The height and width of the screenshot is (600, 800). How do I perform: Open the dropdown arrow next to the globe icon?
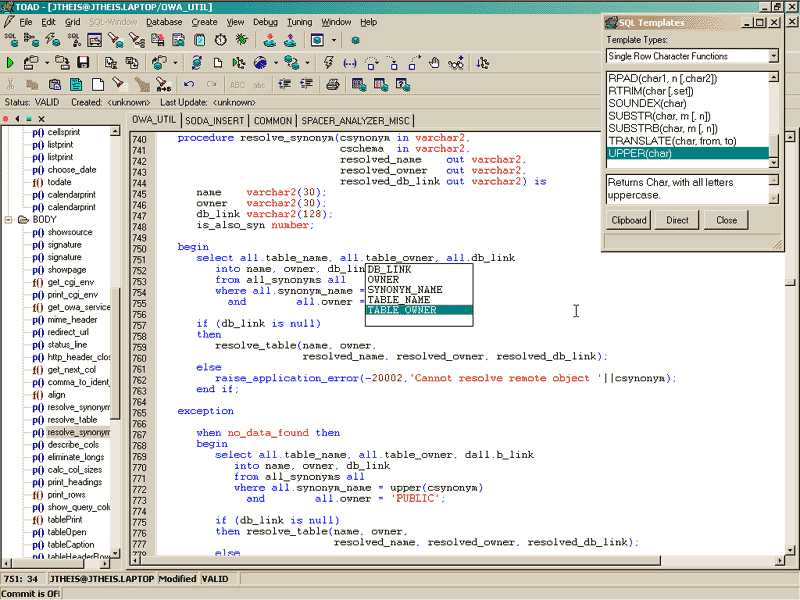(276, 63)
